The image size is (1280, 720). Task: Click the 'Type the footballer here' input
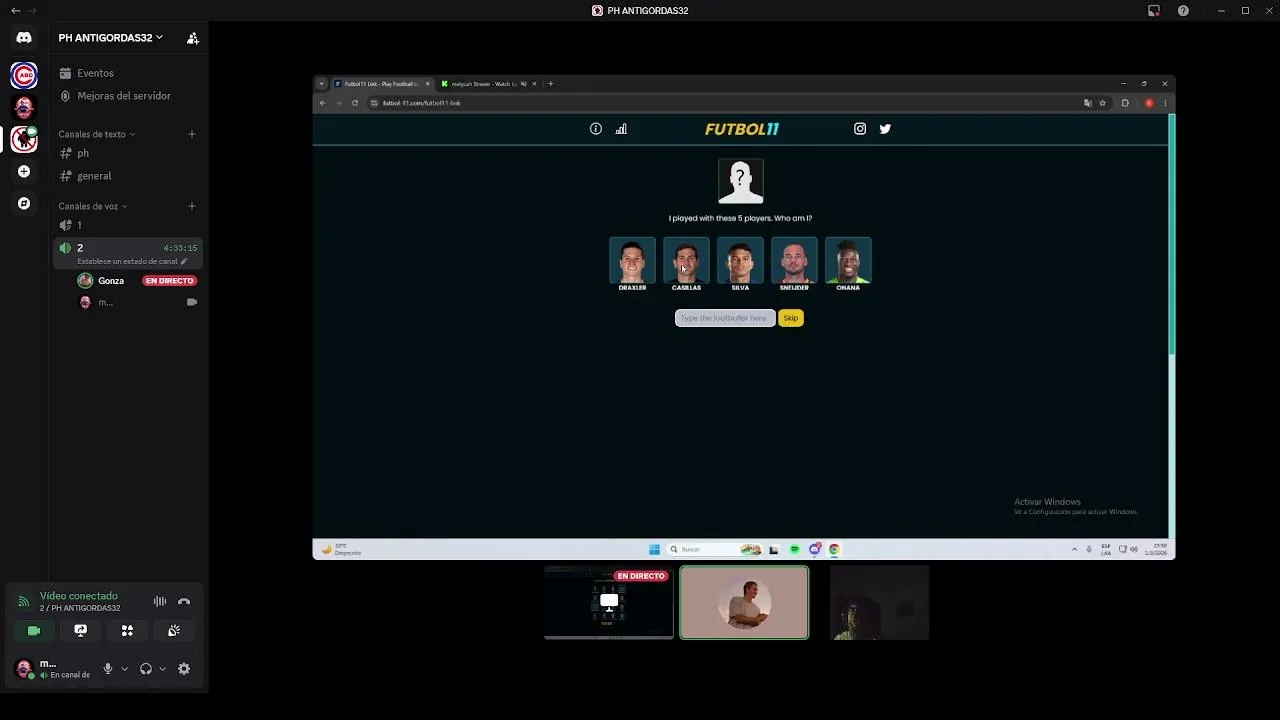click(x=725, y=318)
